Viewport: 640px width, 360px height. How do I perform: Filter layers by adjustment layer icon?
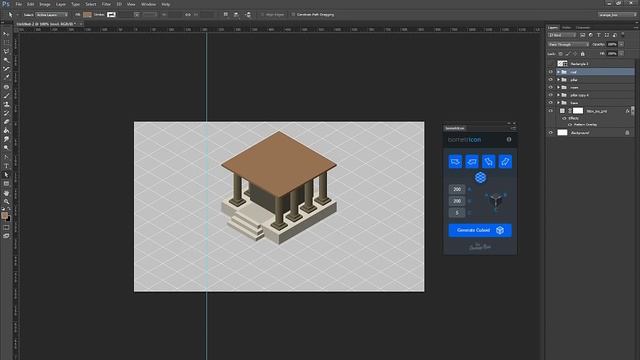pyautogui.click(x=591, y=36)
